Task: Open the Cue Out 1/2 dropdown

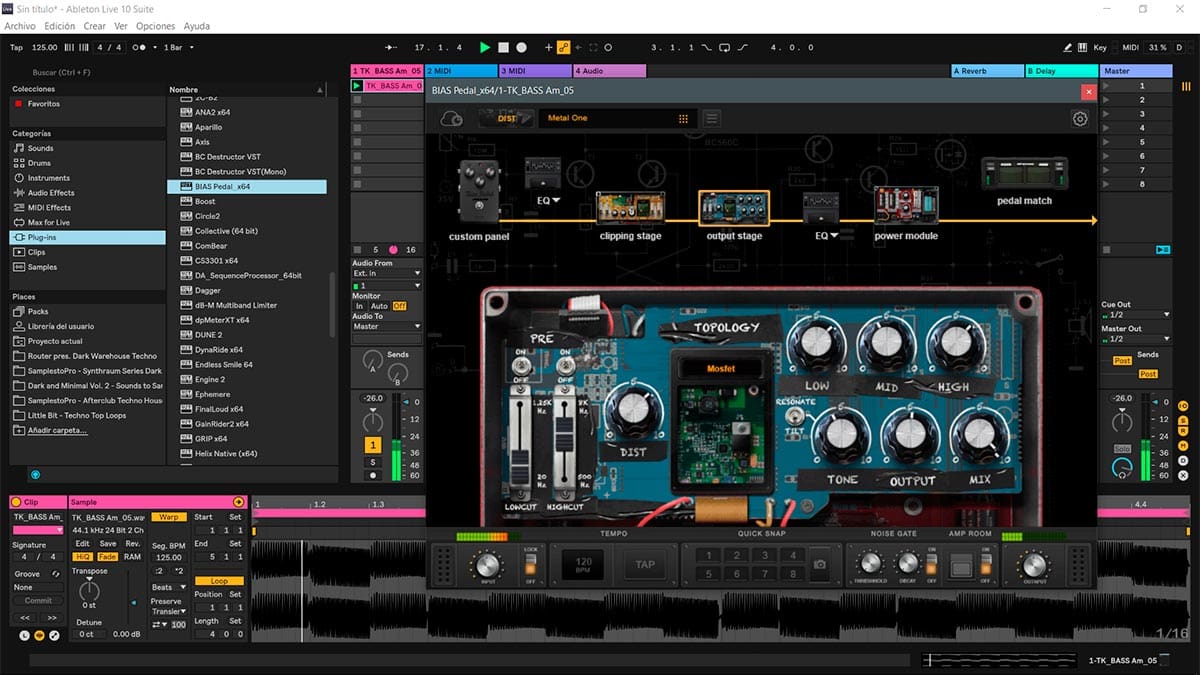Action: (x=1135, y=315)
